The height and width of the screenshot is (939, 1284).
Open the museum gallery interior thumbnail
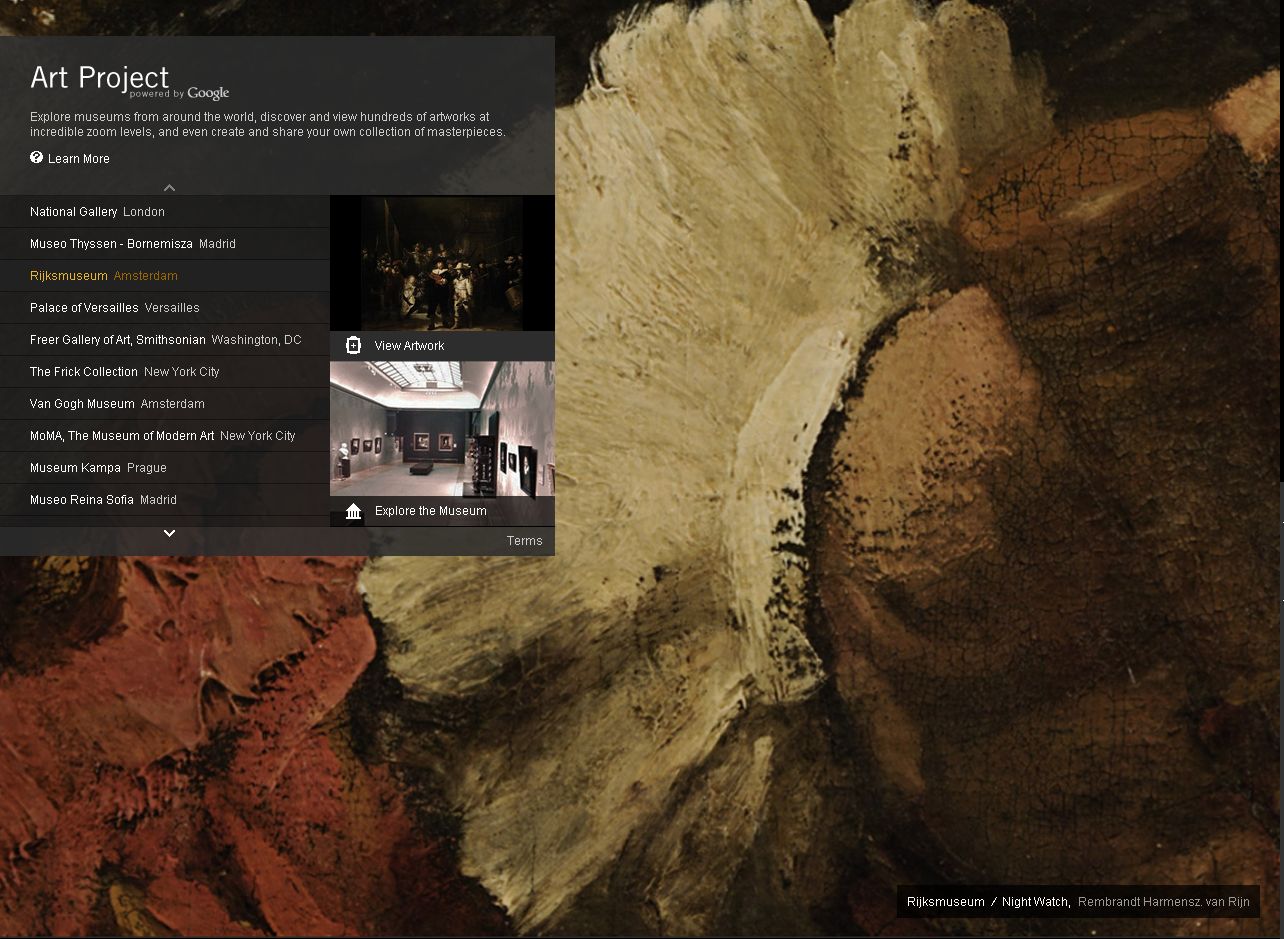442,429
